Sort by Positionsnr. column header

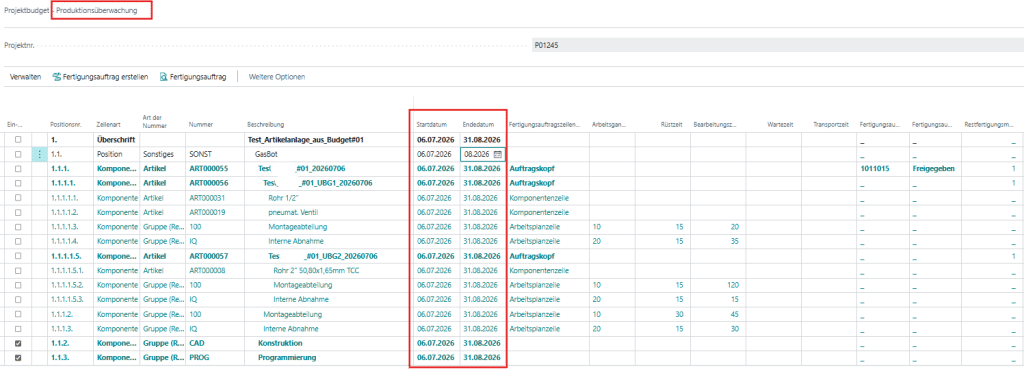point(65,124)
